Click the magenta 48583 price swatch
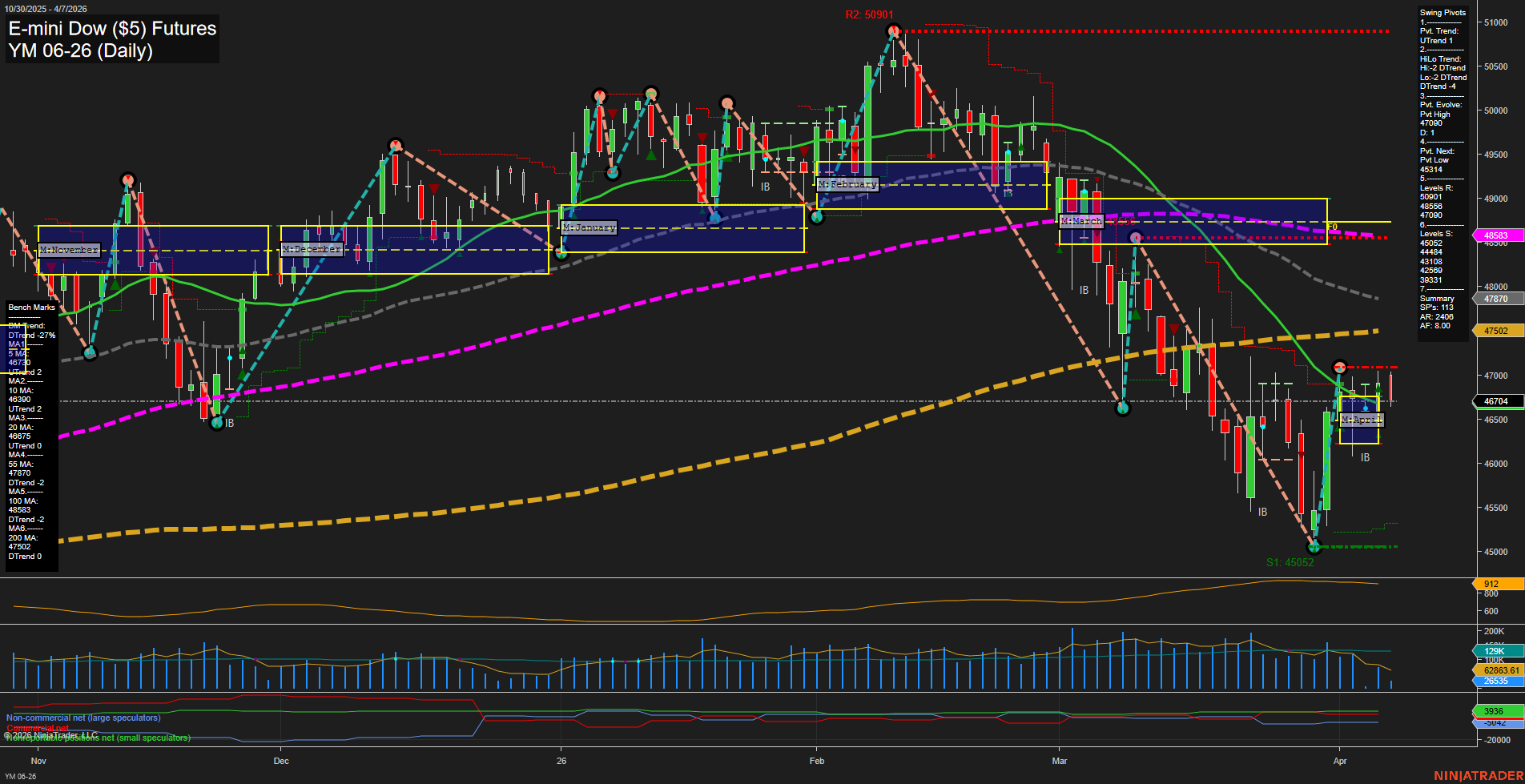This screenshot has width=1525, height=784. pyautogui.click(x=1497, y=235)
